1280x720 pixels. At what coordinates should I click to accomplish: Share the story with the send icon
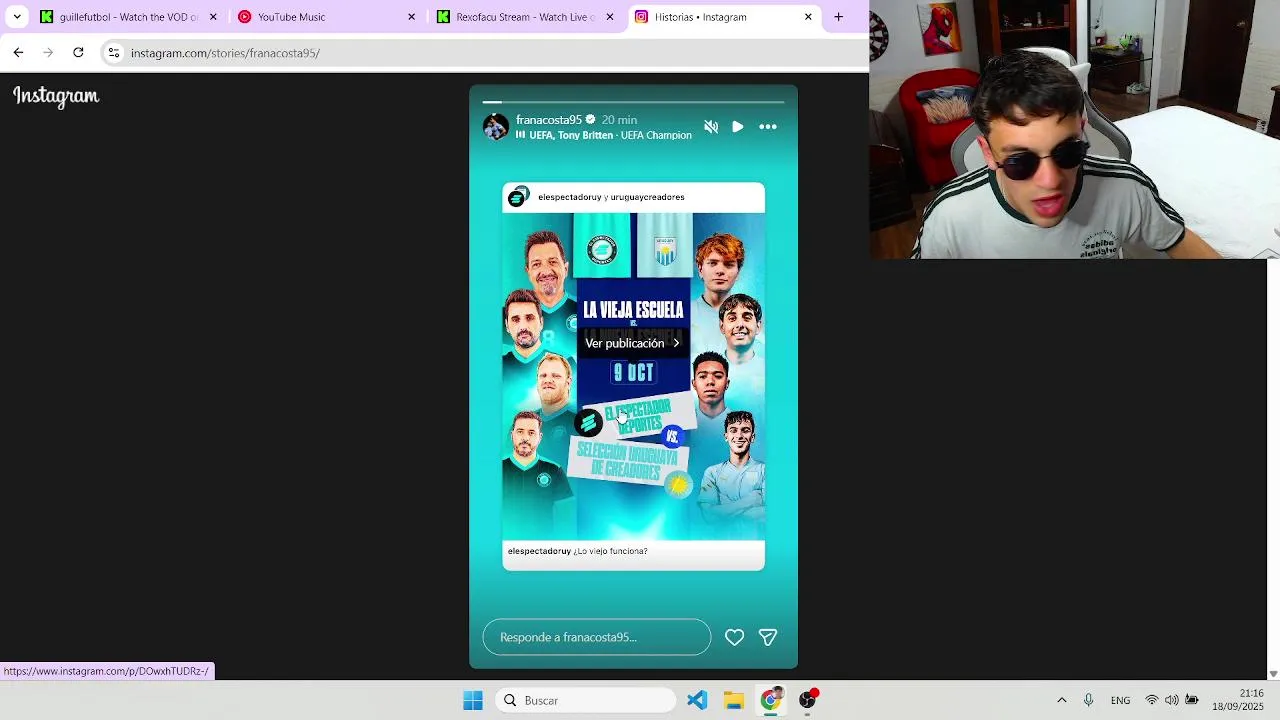[x=768, y=637]
